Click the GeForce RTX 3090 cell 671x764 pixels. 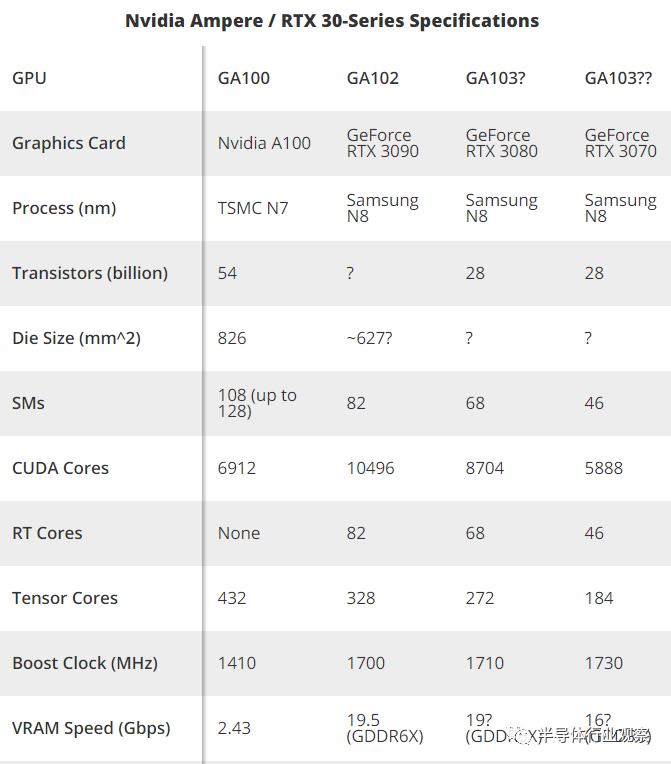(x=382, y=143)
